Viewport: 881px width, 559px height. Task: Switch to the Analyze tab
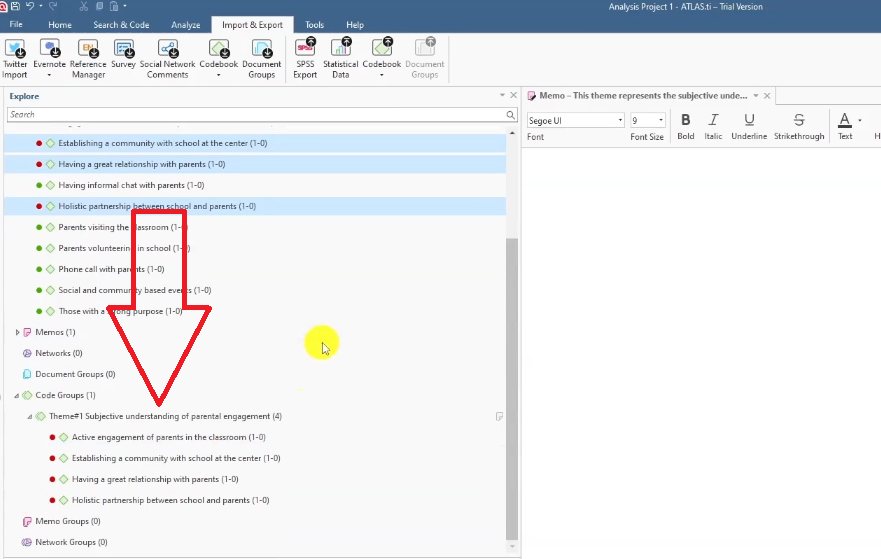tap(186, 24)
